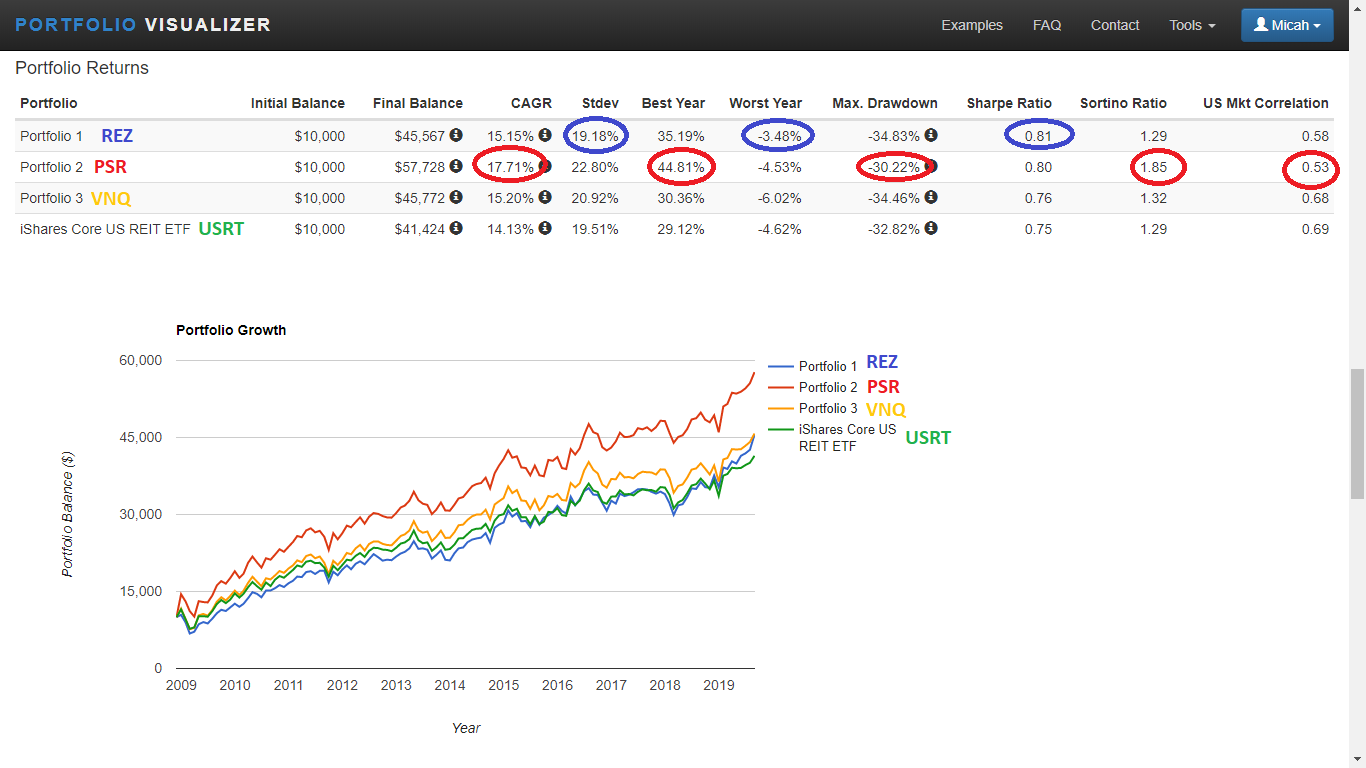Select iShares Core US REIT ETF legend entry
This screenshot has height=768, width=1366.
pos(833,438)
